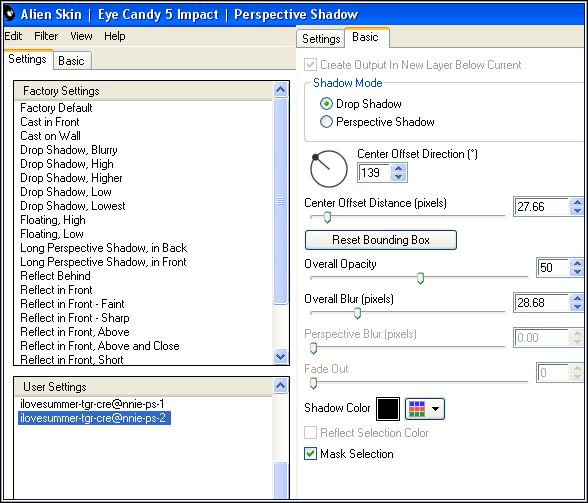Click the Overall Blur slider handle
588x503 pixels.
(x=357, y=313)
